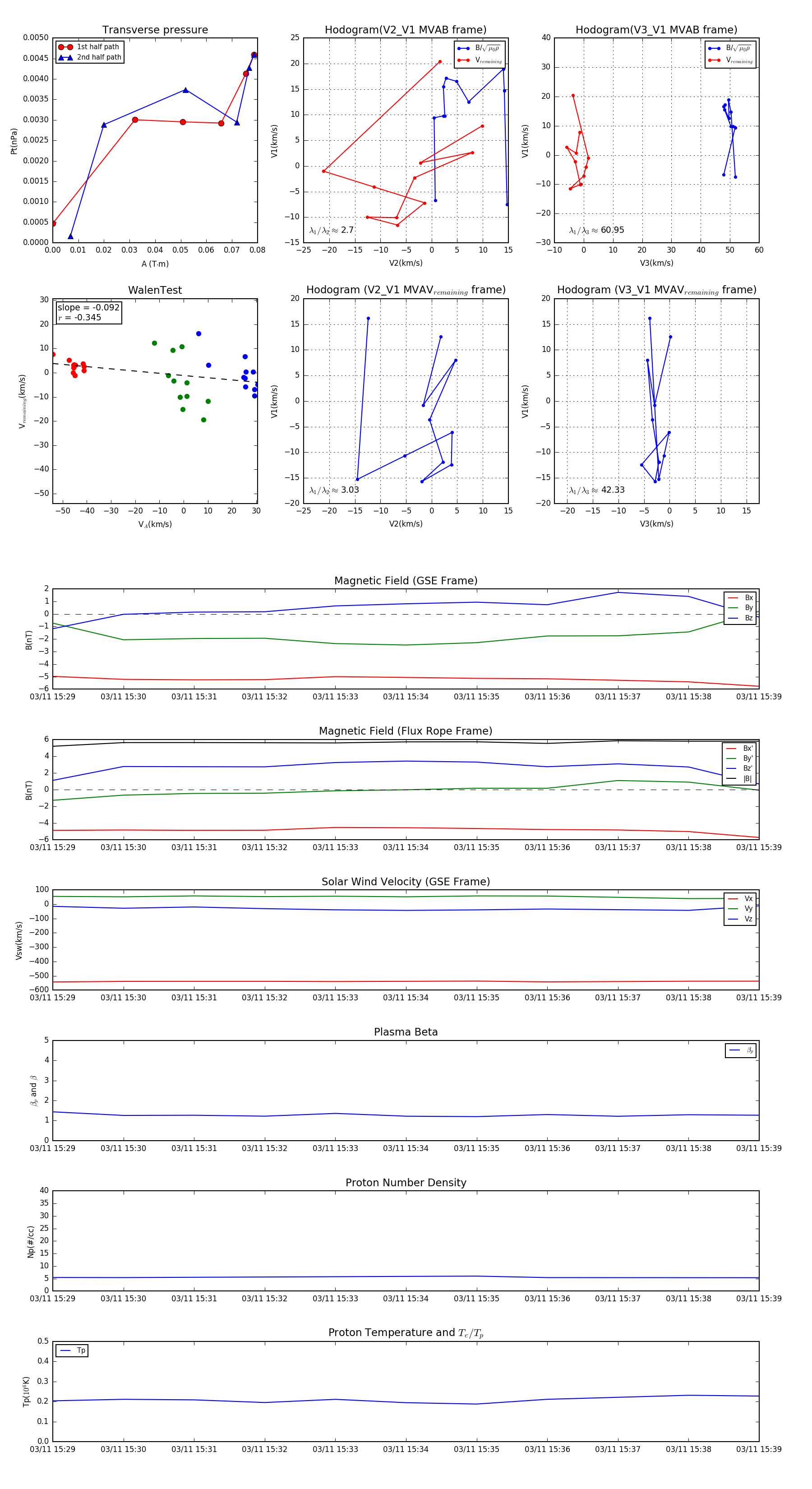Click the "03/11 15:39" tick under Proton Temperature plot
This screenshot has width=812, height=1489.
(x=759, y=1449)
